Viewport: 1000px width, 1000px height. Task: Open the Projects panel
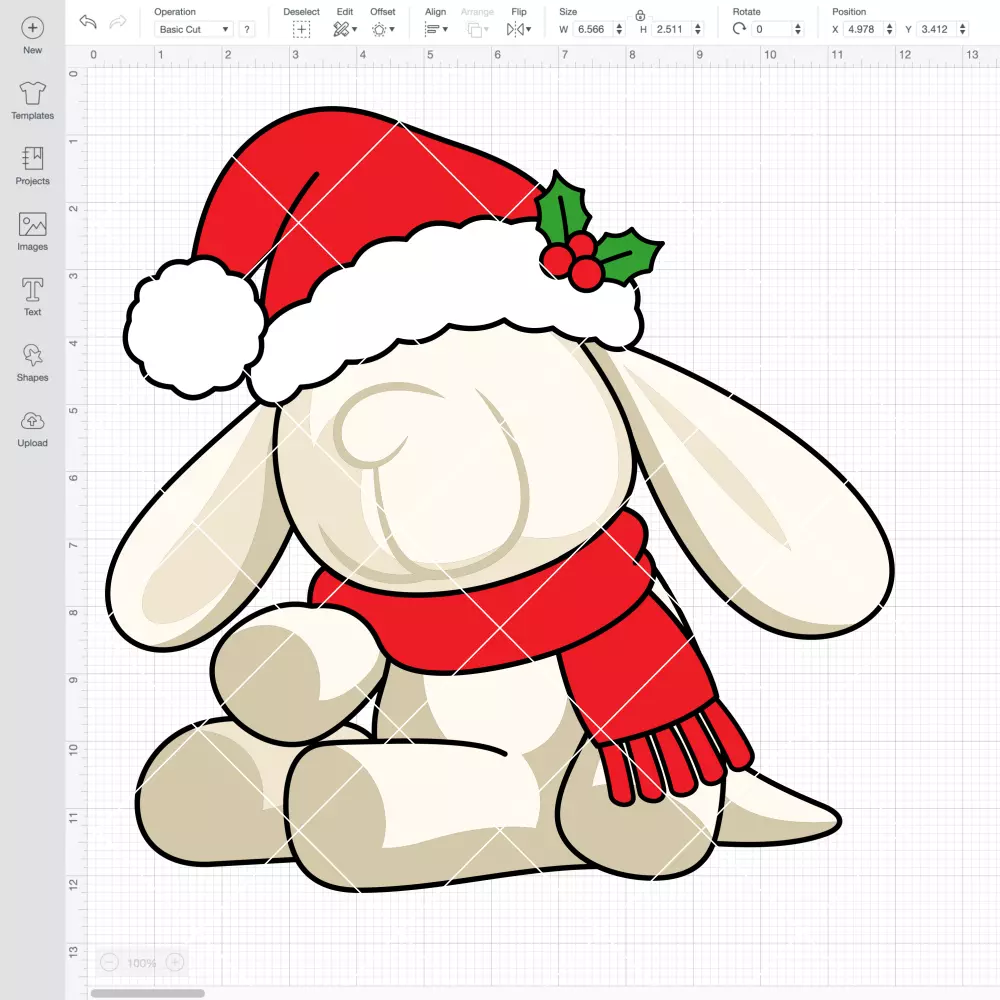[33, 166]
